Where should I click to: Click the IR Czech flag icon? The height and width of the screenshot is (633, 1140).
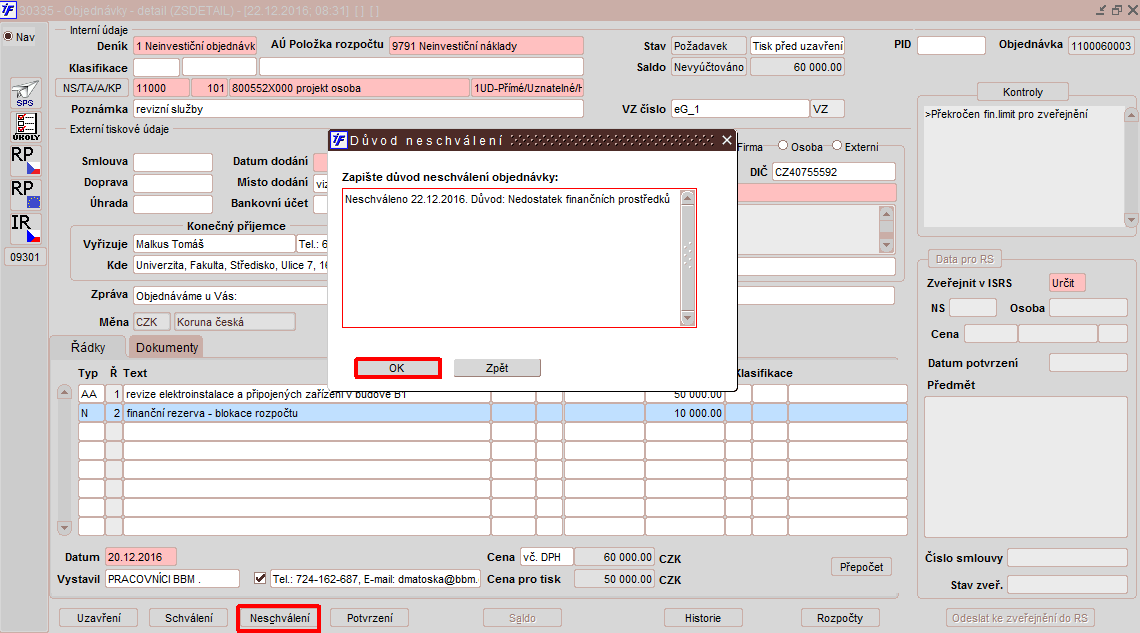point(25,228)
